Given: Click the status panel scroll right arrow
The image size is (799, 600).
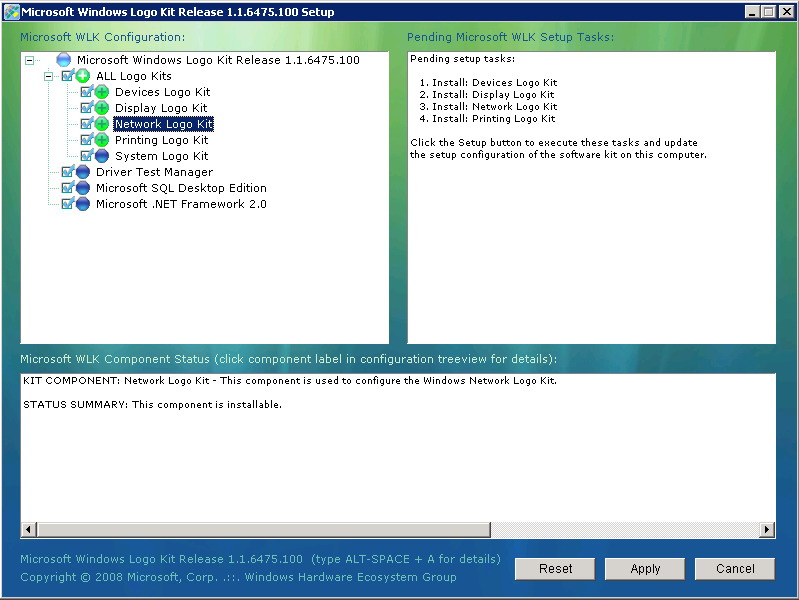Looking at the screenshot, I should click(x=767, y=530).
